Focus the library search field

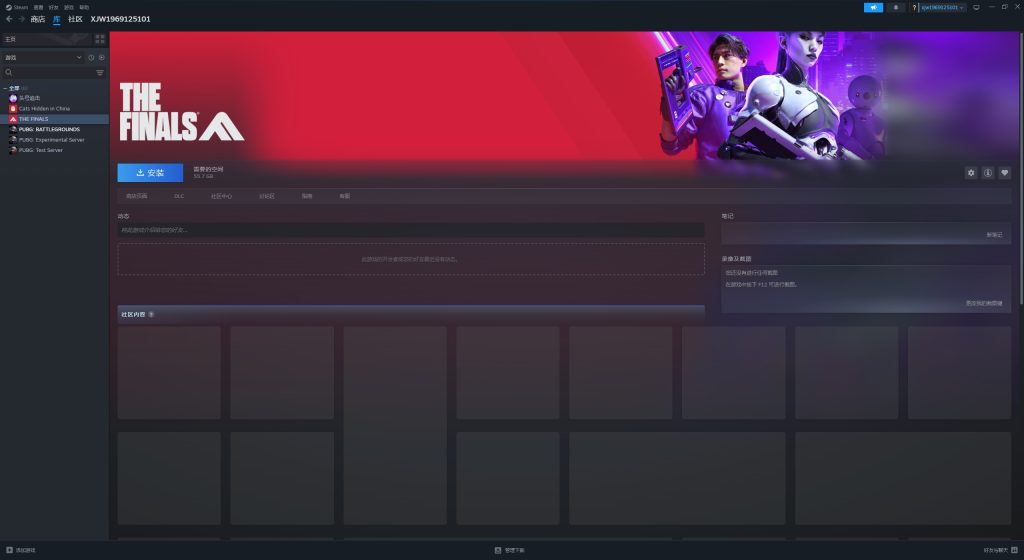click(x=48, y=72)
